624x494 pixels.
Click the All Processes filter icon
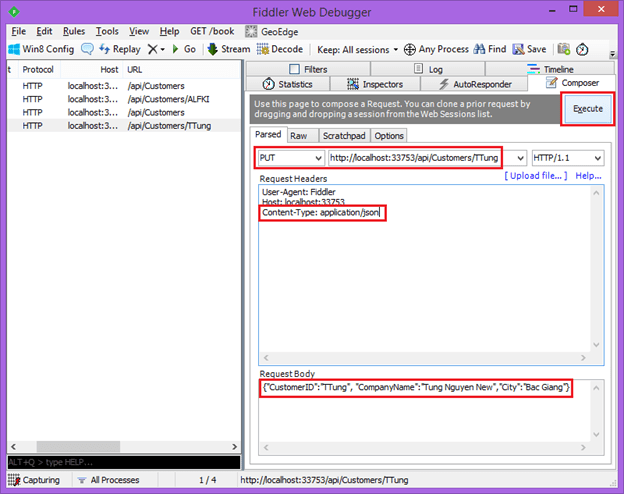pos(82,480)
